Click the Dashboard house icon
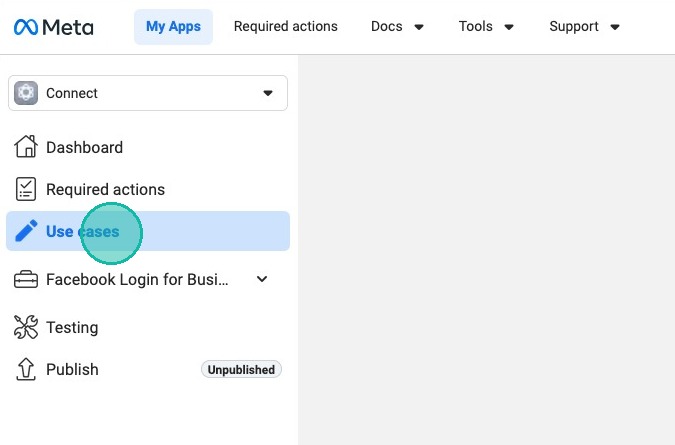Screen dimensions: 675x445 [x=26, y=147]
